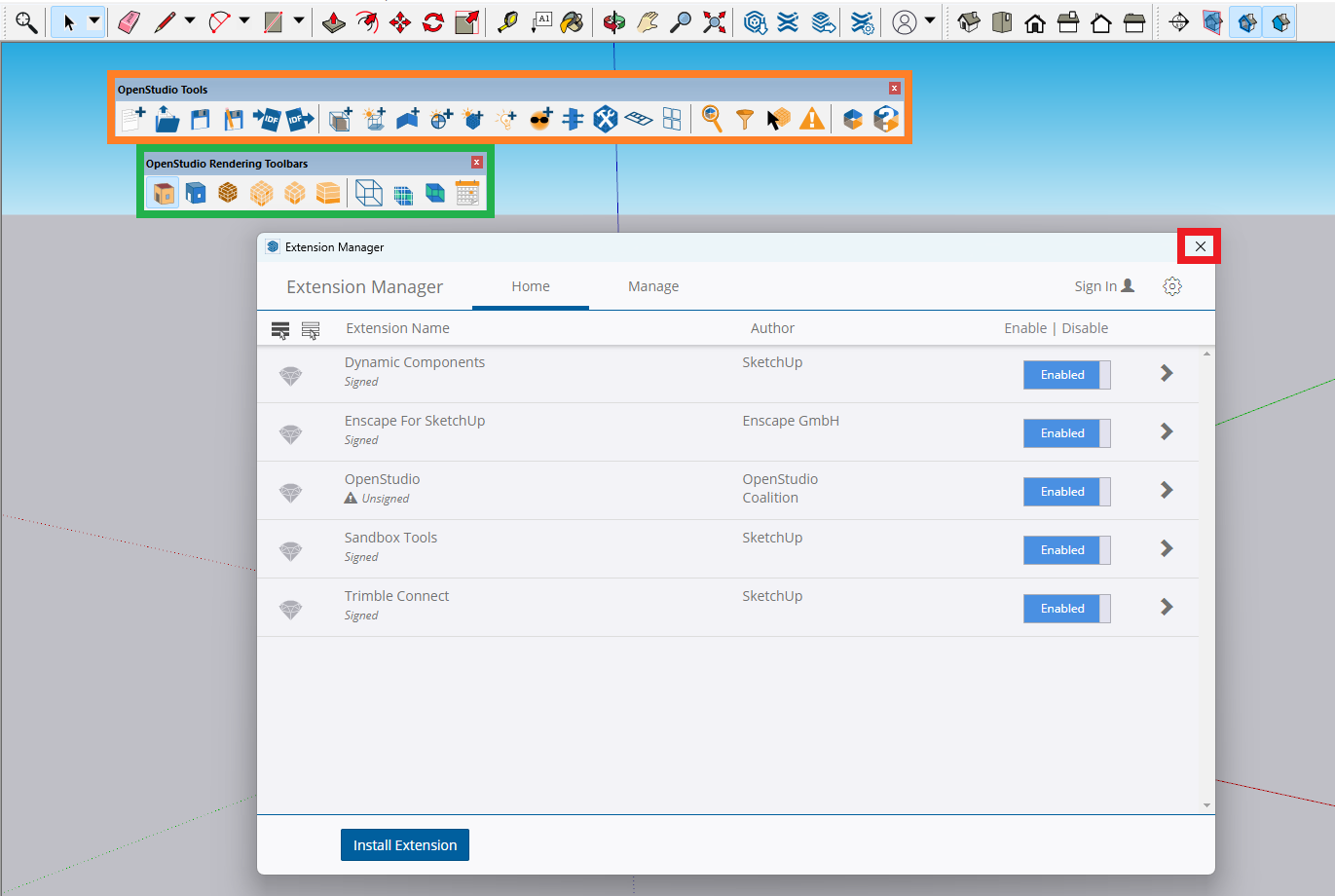Image resolution: width=1335 pixels, height=896 pixels.
Task: Add new glare sensor sunglasses icon
Action: tap(540, 119)
